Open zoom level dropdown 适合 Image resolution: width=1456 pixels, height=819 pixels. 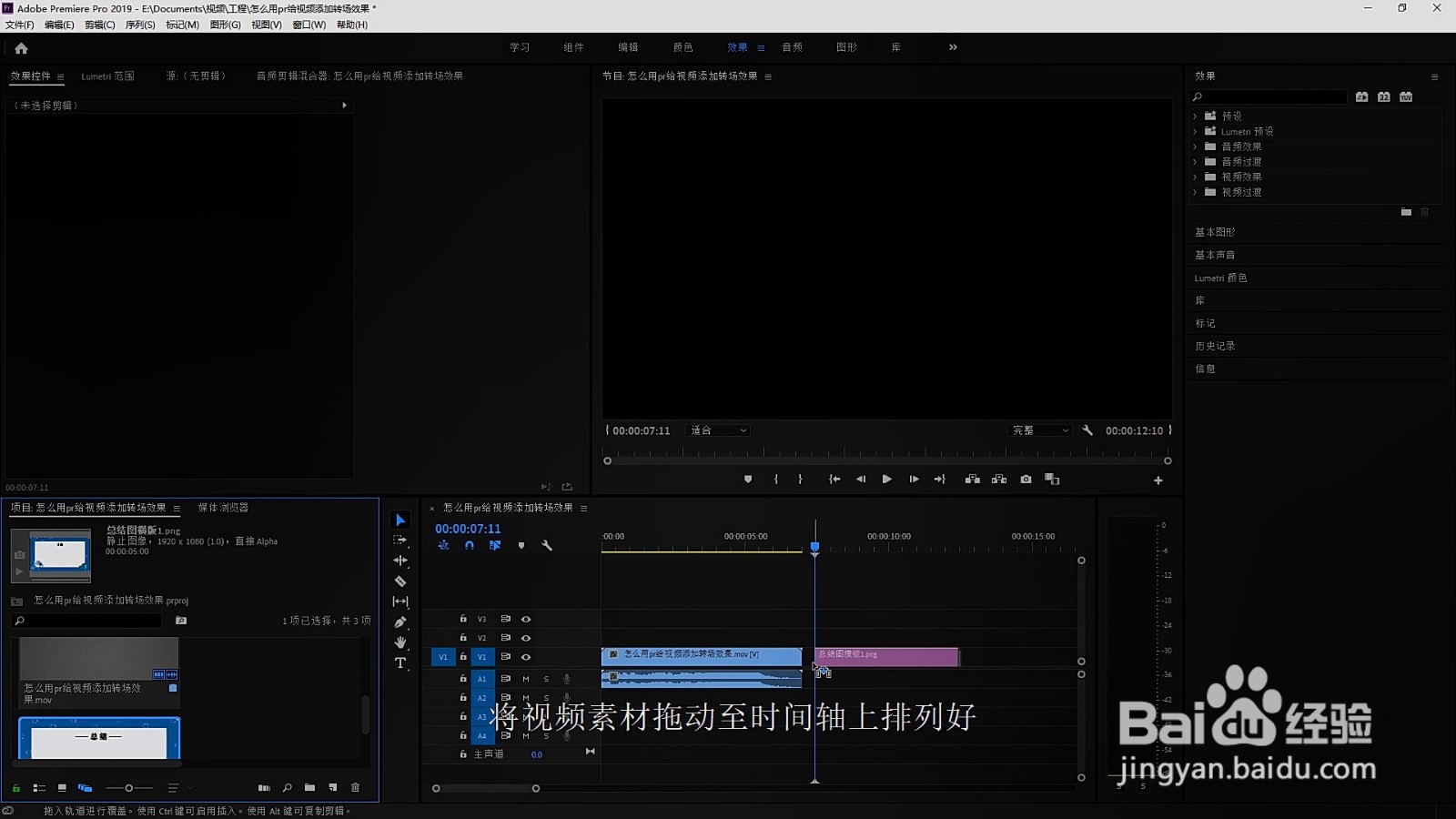[718, 430]
